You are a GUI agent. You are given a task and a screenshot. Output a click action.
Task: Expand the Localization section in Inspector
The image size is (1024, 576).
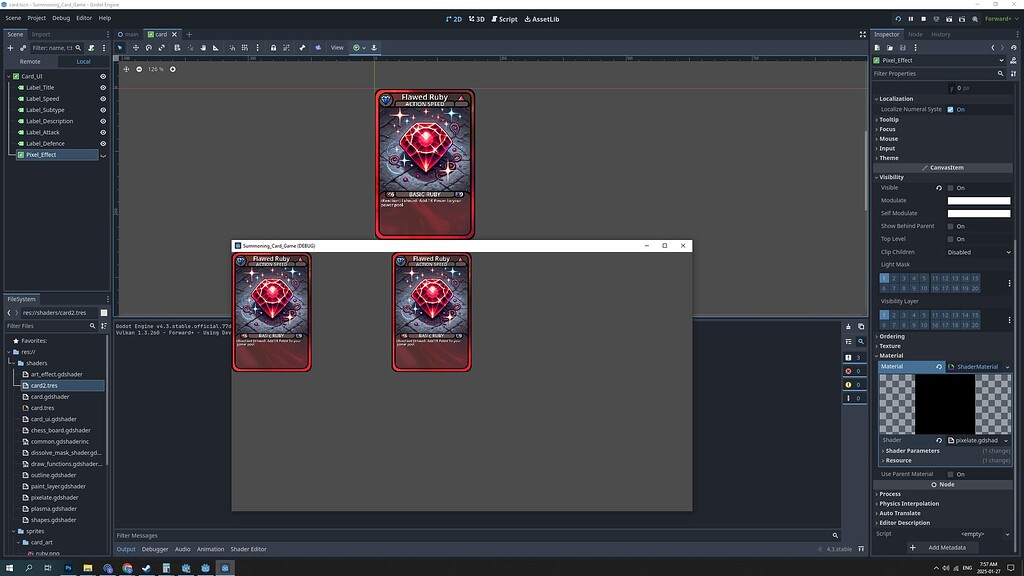click(x=899, y=98)
